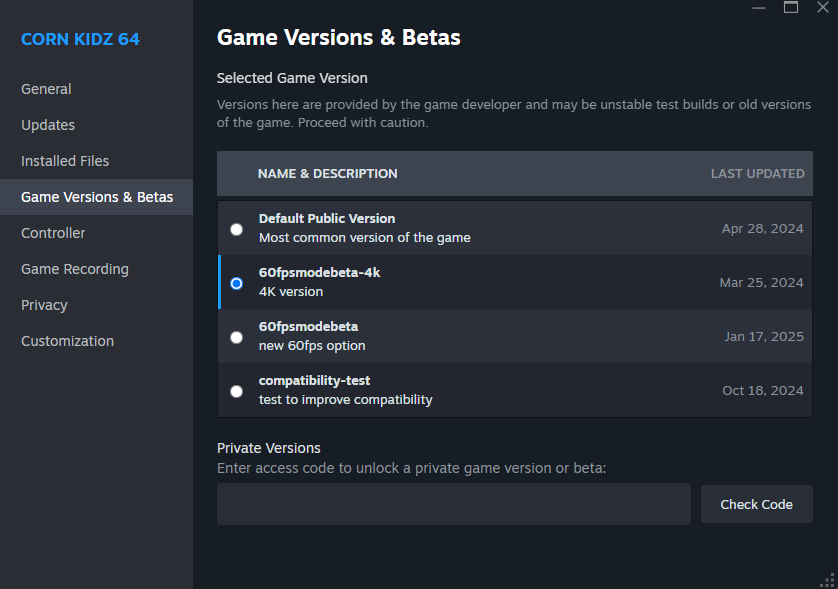This screenshot has height=589, width=838.
Task: Go to the Updates section
Action: point(48,125)
